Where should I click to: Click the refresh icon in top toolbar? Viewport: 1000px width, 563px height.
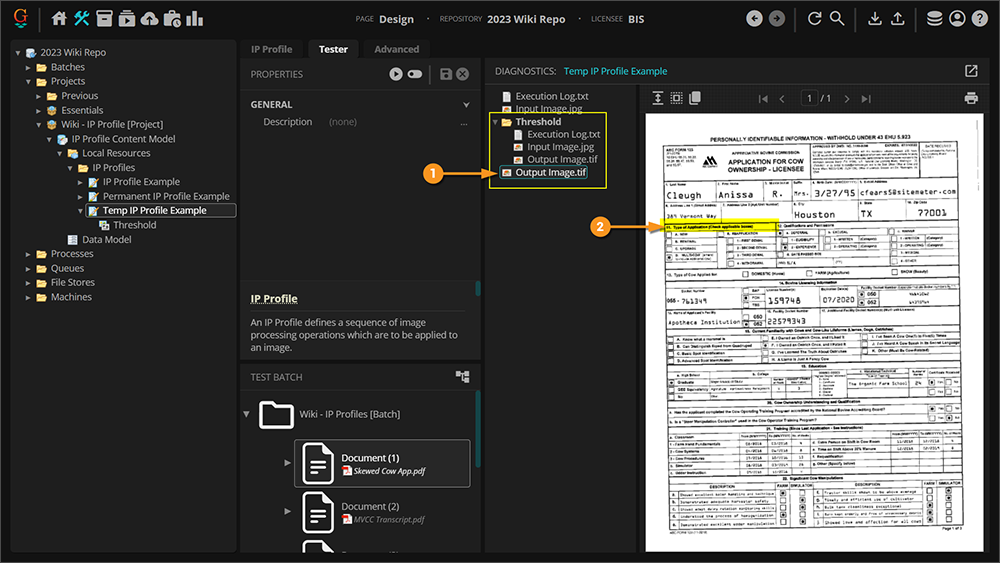pyautogui.click(x=814, y=19)
